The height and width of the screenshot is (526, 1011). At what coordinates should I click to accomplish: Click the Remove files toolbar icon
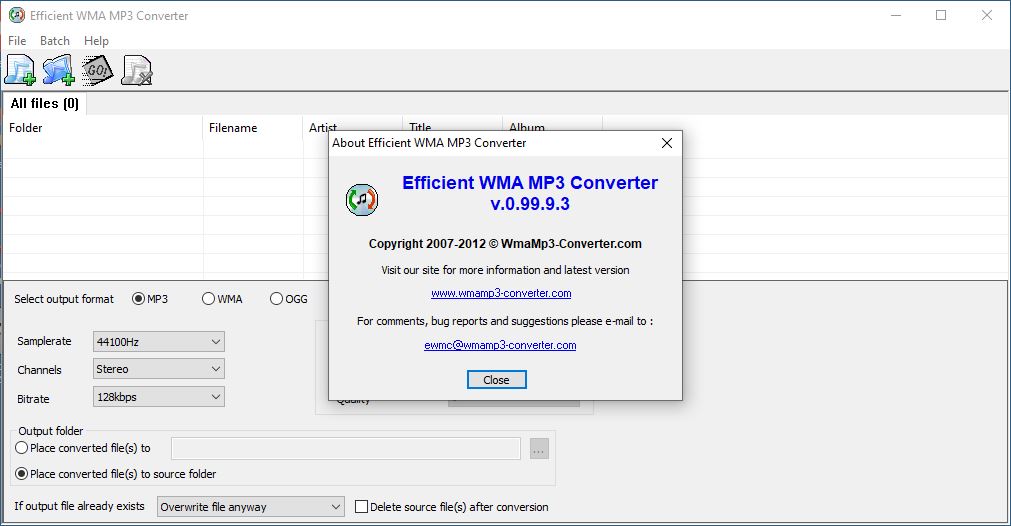137,70
